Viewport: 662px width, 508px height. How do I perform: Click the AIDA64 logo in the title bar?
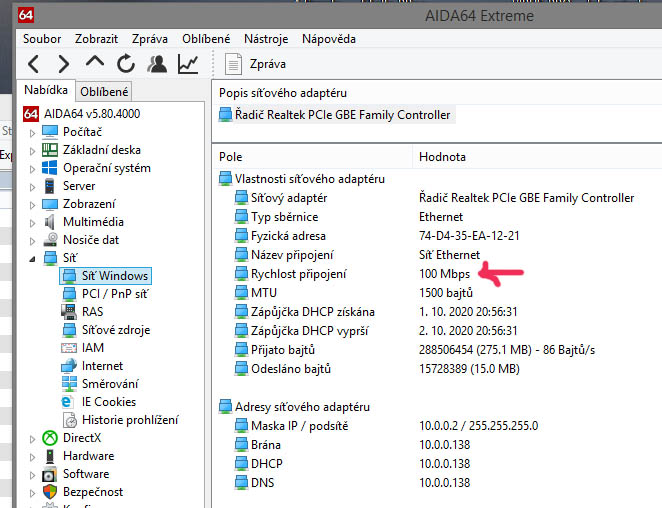[x=26, y=15]
